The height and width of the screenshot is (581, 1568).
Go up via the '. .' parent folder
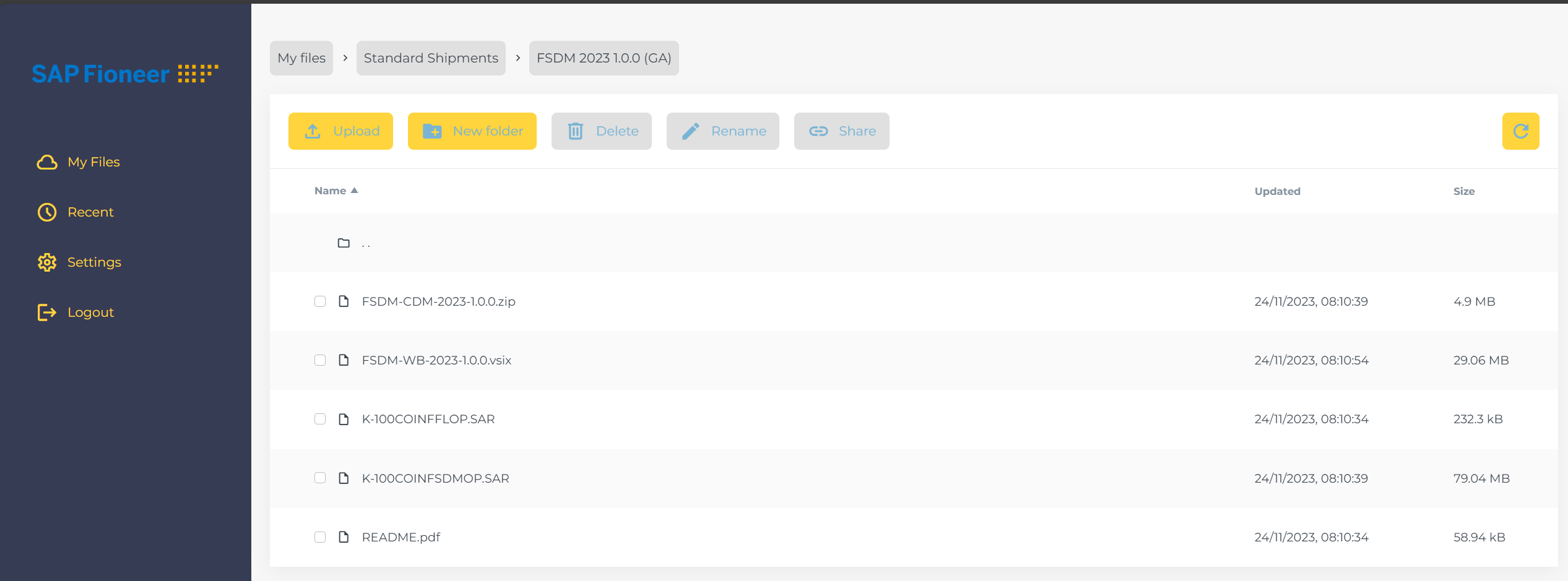pos(366,244)
